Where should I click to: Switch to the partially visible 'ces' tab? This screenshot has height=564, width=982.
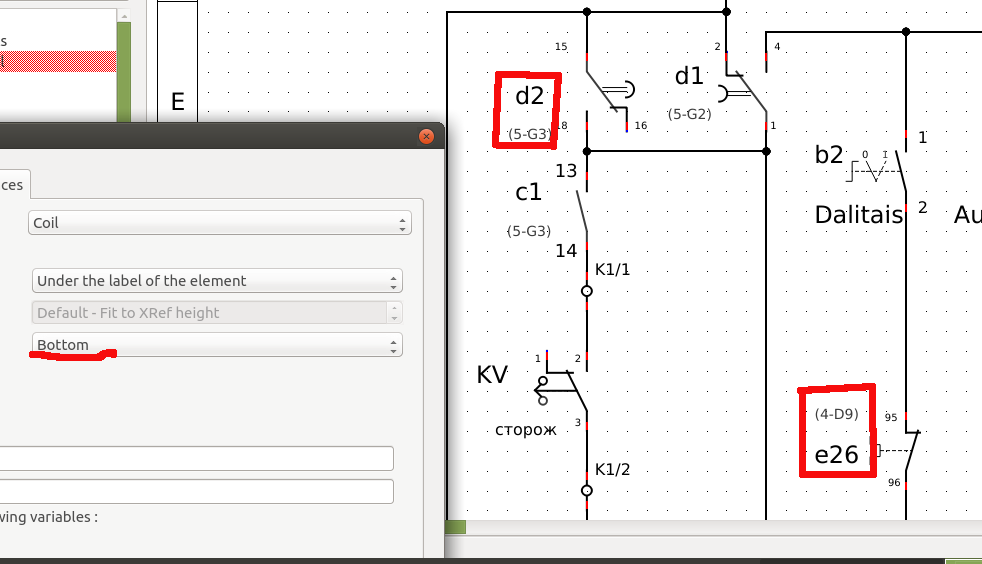(14, 185)
